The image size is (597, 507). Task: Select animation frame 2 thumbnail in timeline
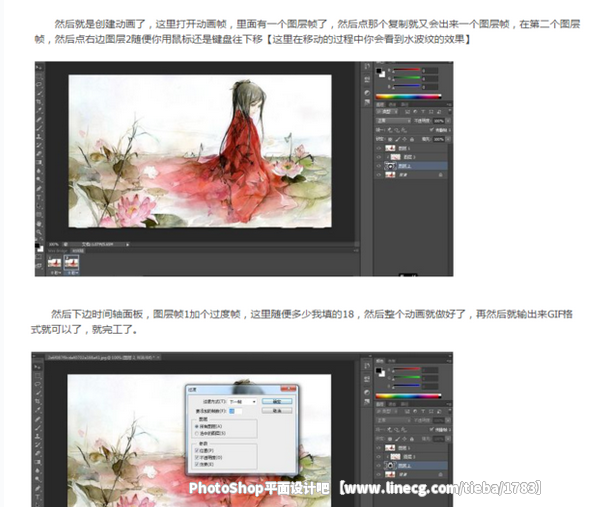72,263
